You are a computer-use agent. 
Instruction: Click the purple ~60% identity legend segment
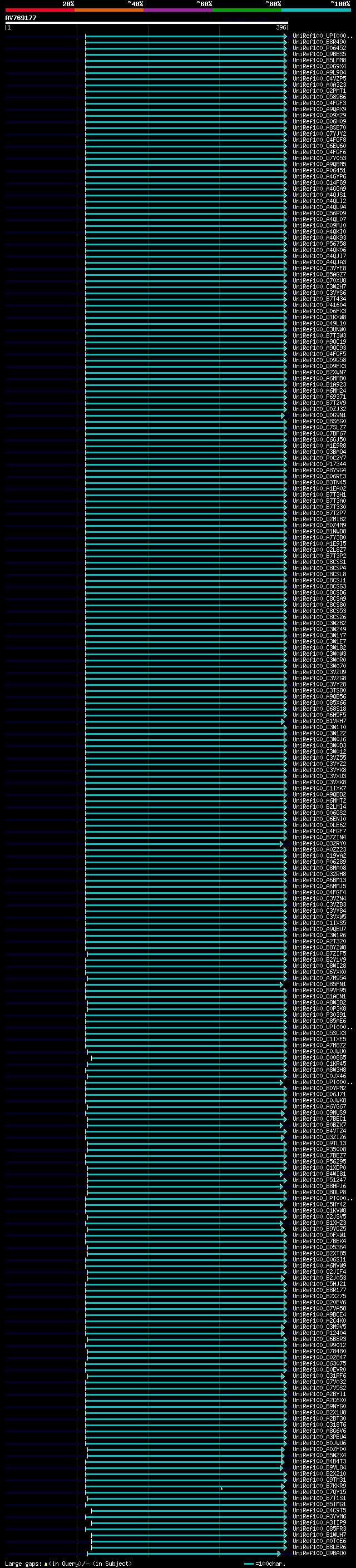179,10
